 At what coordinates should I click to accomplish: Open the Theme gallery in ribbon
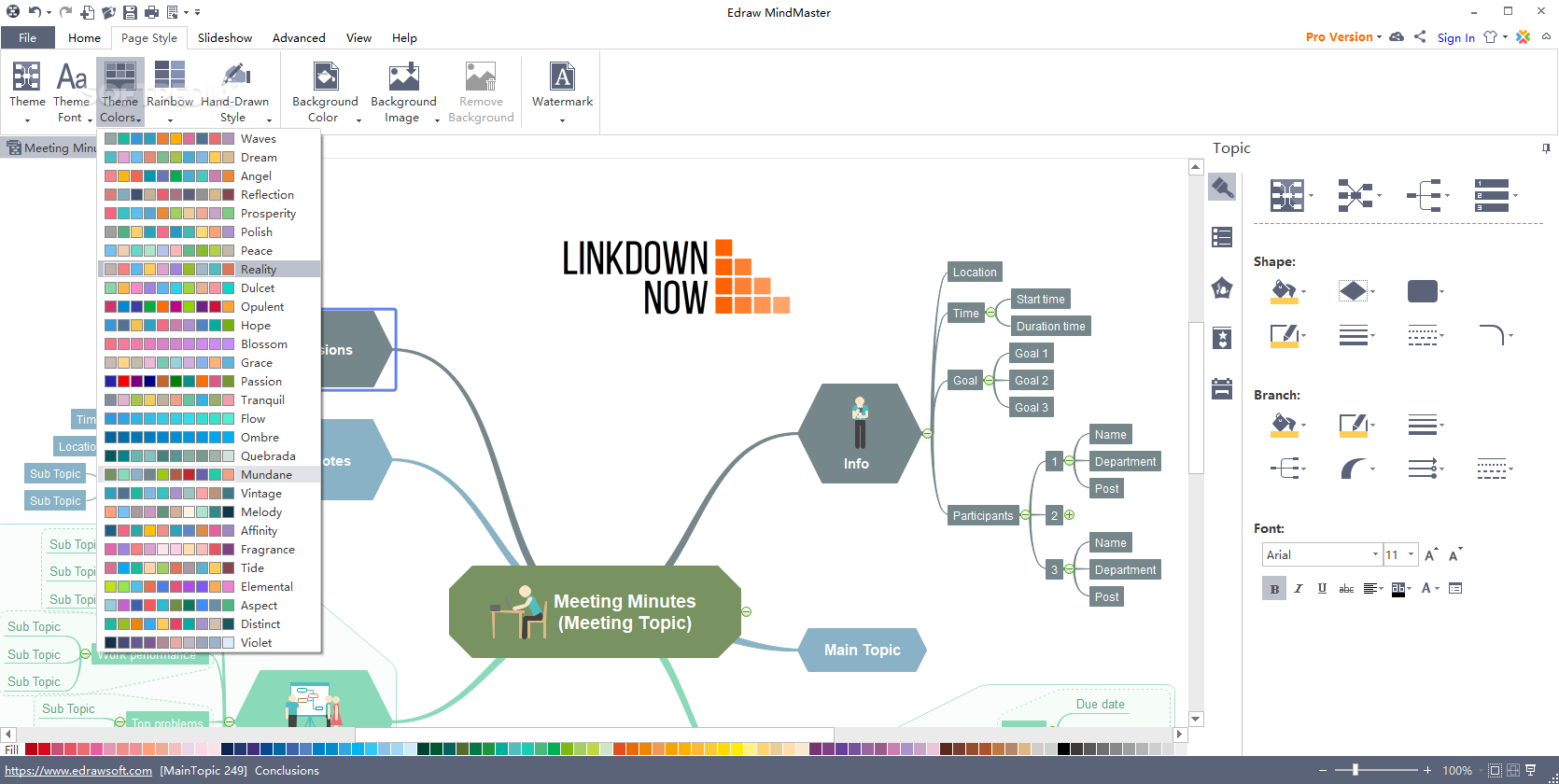pos(27,91)
